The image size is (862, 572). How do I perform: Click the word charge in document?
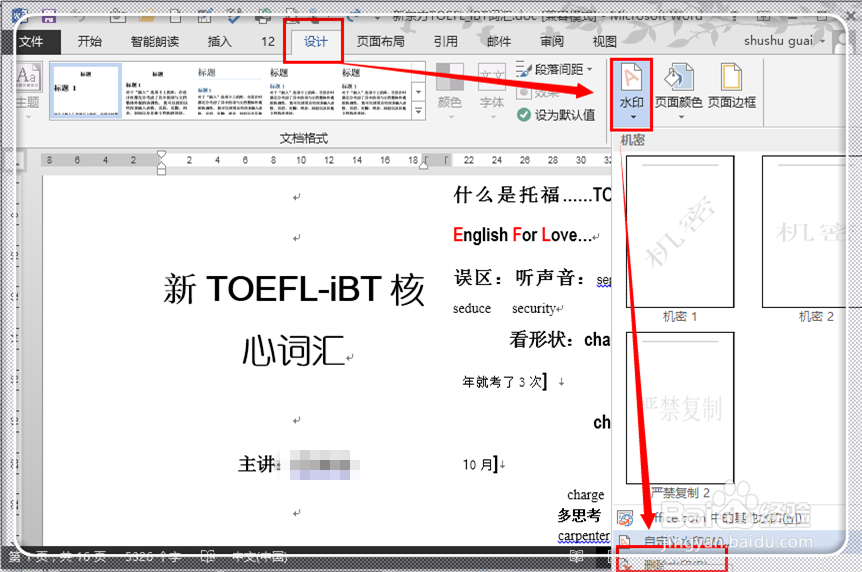[585, 494]
